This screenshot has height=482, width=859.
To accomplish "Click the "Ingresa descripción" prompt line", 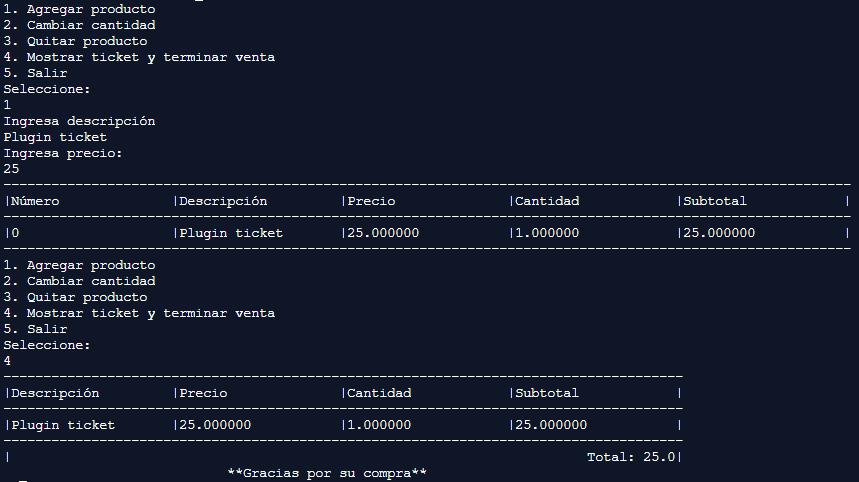I will [79, 121].
